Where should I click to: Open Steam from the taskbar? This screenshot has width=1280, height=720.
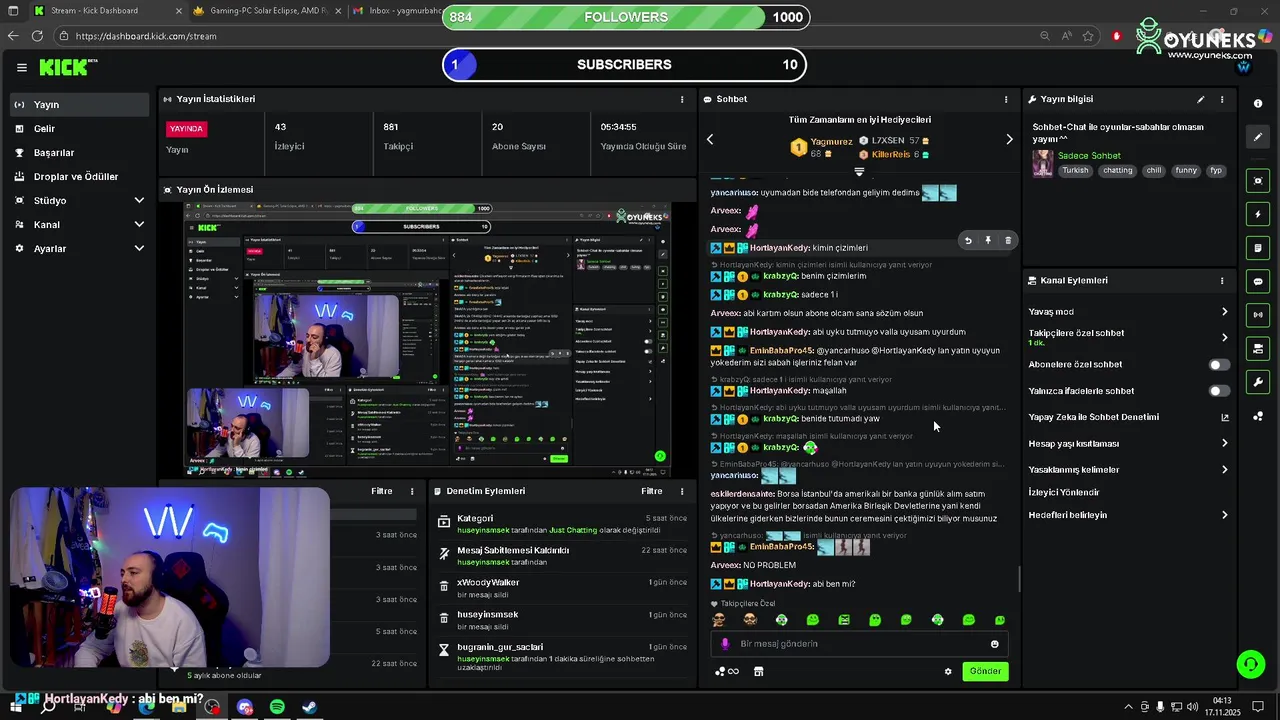[x=310, y=707]
